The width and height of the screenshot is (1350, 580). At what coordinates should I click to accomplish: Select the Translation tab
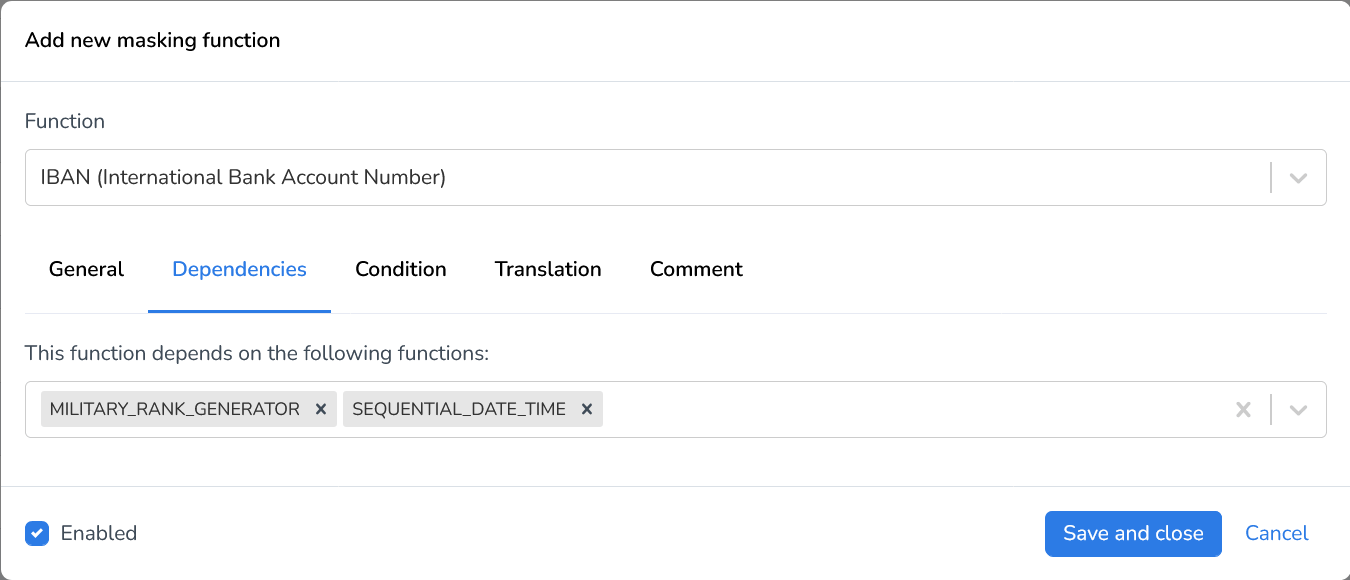point(548,269)
